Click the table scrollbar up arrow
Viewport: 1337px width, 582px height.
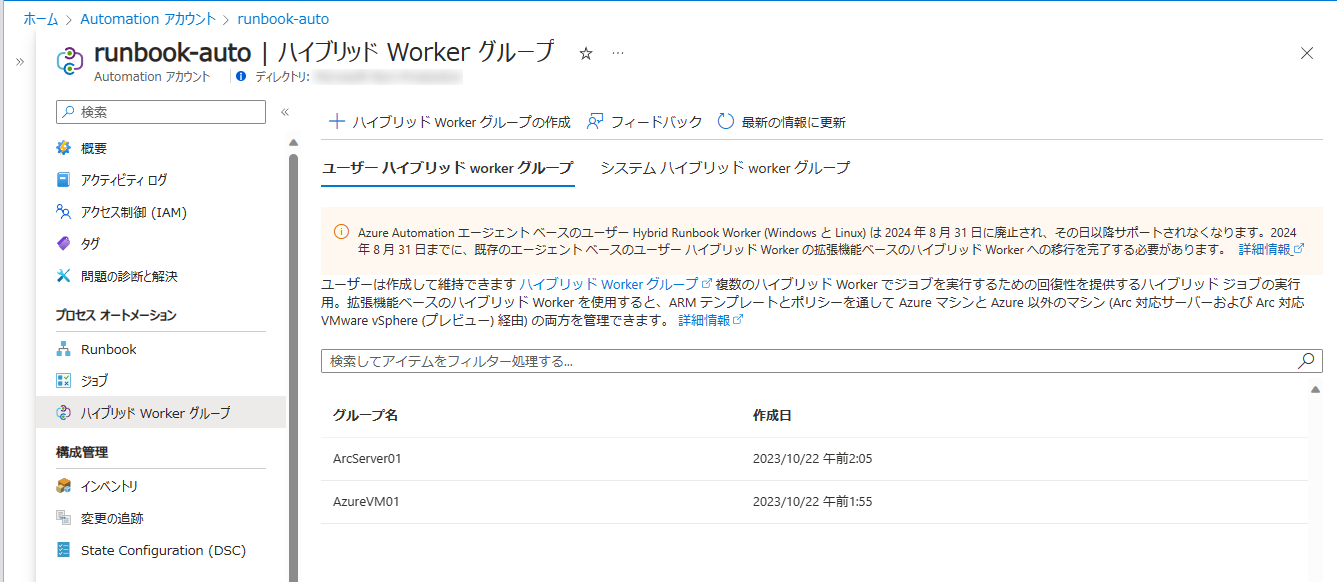pyautogui.click(x=1316, y=390)
